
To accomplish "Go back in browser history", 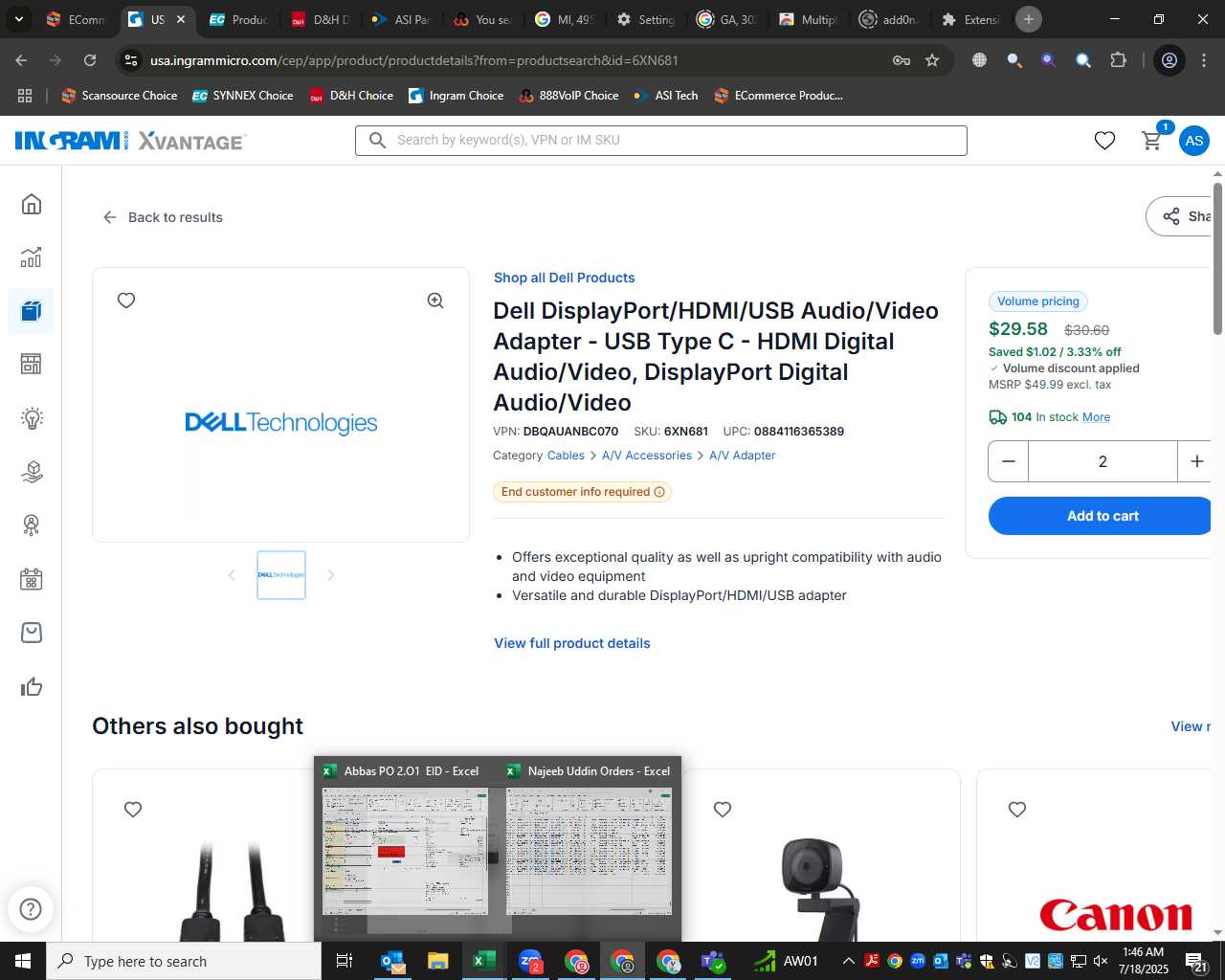I will 21,60.
